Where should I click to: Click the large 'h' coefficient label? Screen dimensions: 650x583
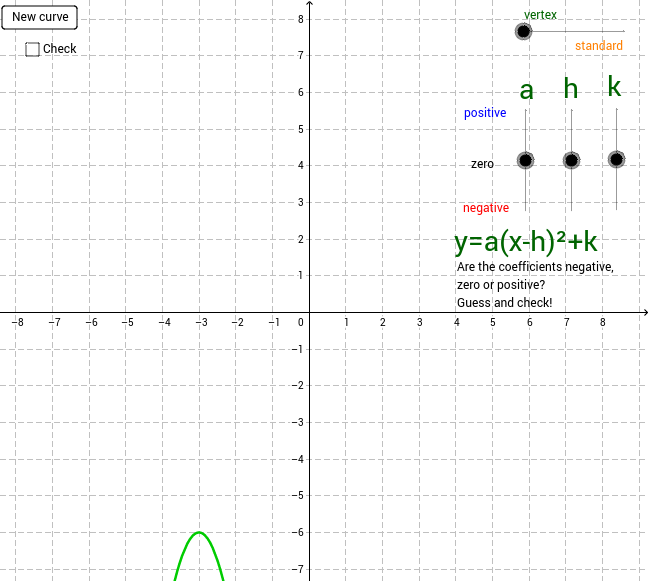(x=571, y=88)
